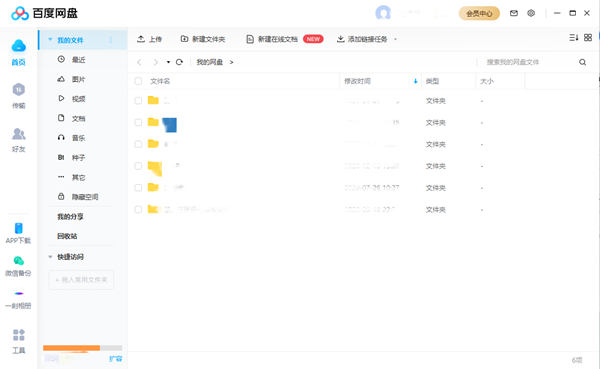Select 文档 in the sidebar
600x369 pixels.
pos(78,118)
